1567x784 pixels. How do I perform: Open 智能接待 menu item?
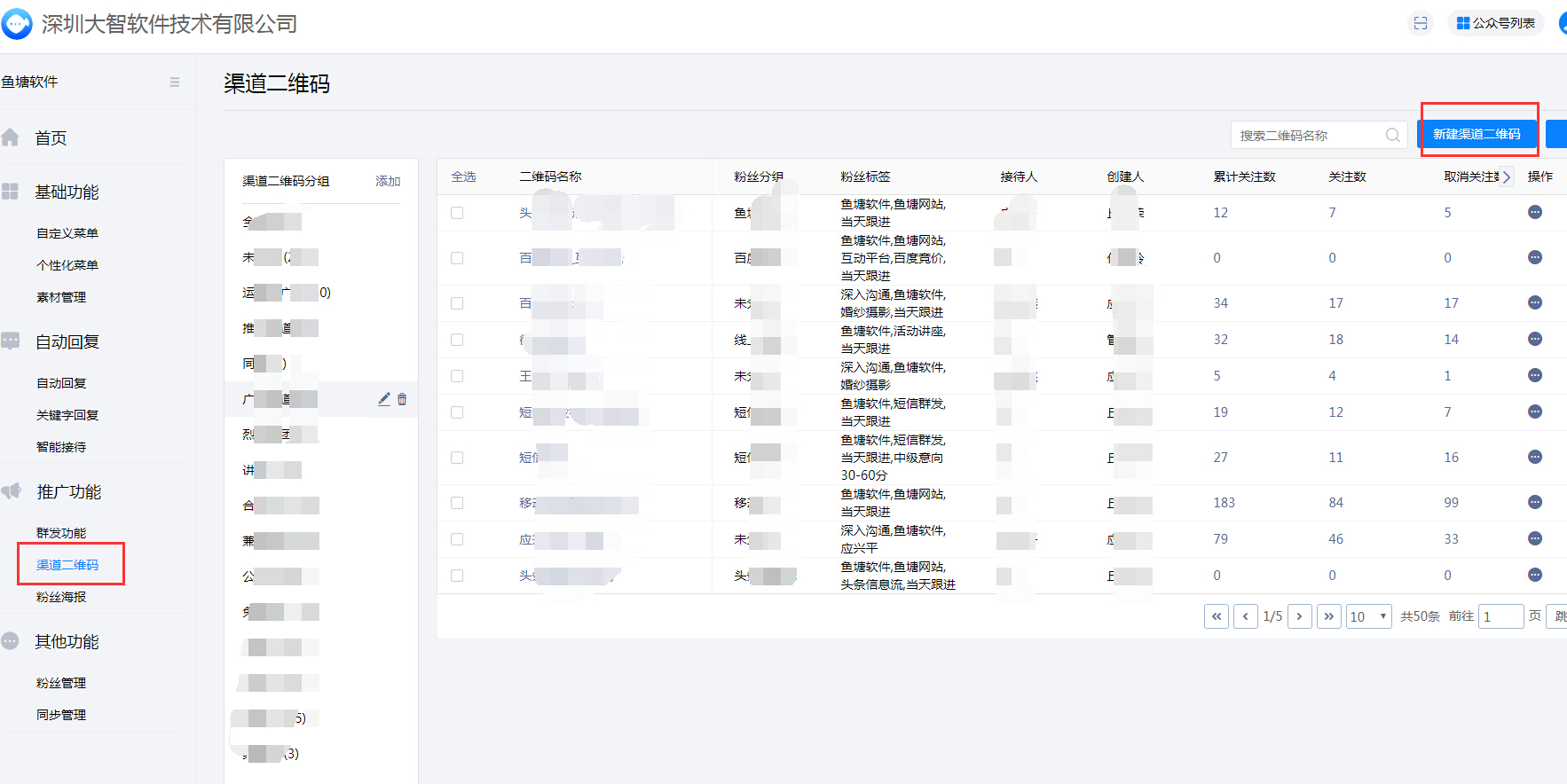pyautogui.click(x=61, y=447)
